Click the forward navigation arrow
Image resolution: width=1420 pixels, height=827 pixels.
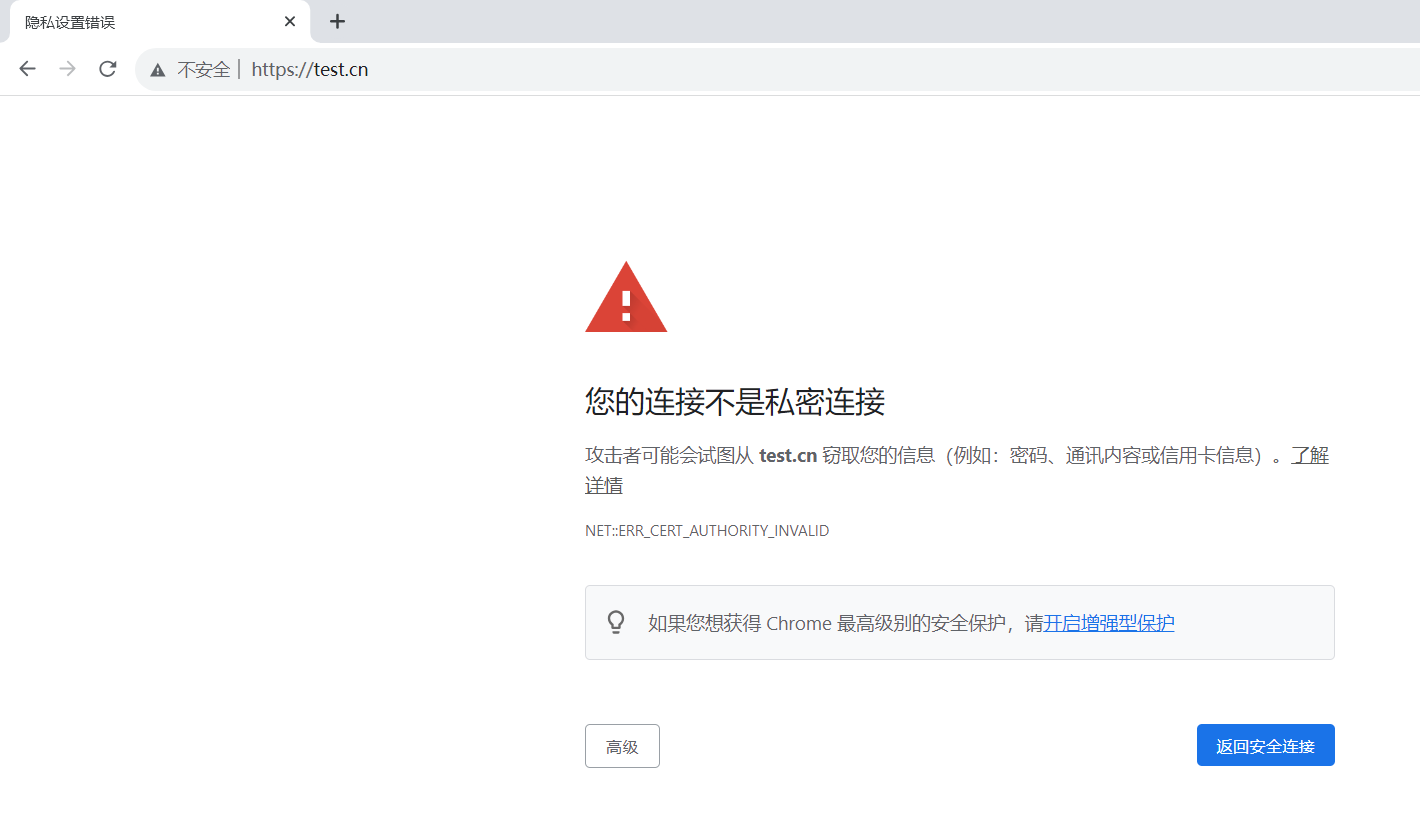(68, 69)
